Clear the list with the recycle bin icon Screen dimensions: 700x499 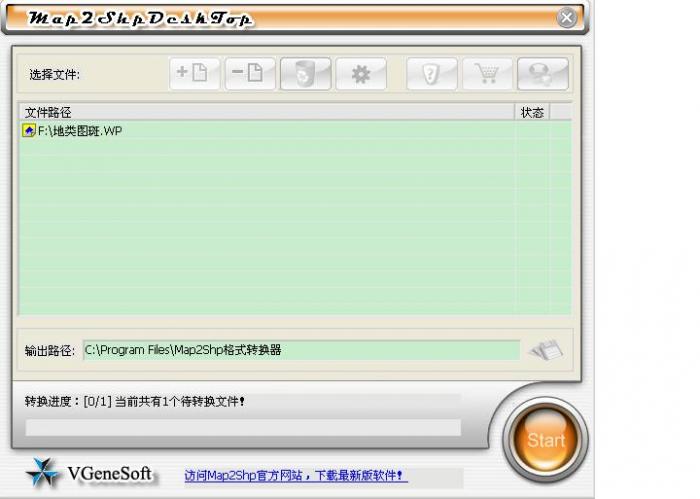pos(305,74)
